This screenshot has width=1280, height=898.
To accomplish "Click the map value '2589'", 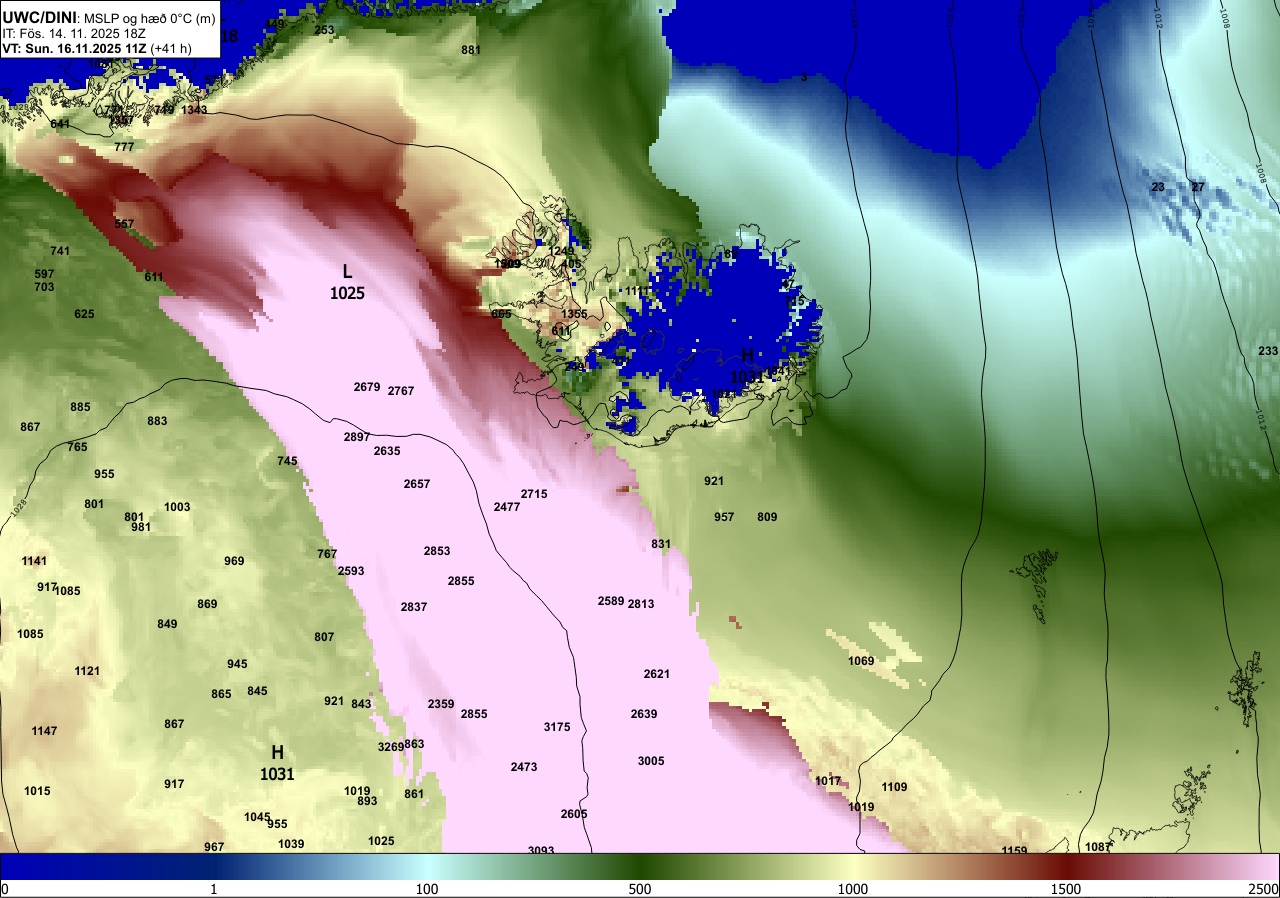I will 611,601.
